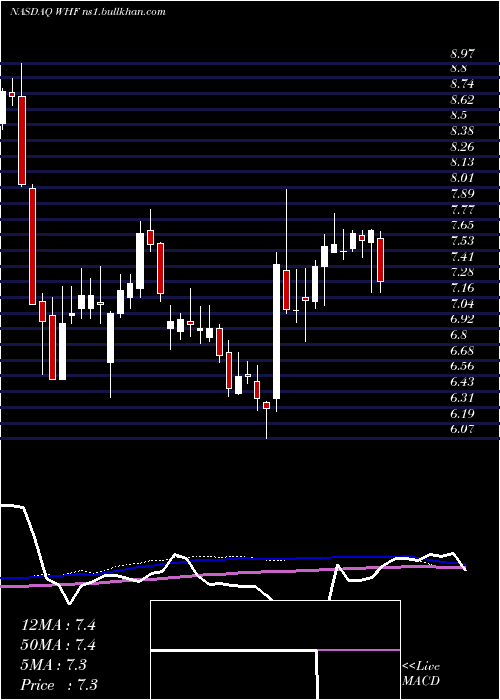Click the 7.28 price axis label
The width and height of the screenshot is (500, 700).
tap(462, 272)
